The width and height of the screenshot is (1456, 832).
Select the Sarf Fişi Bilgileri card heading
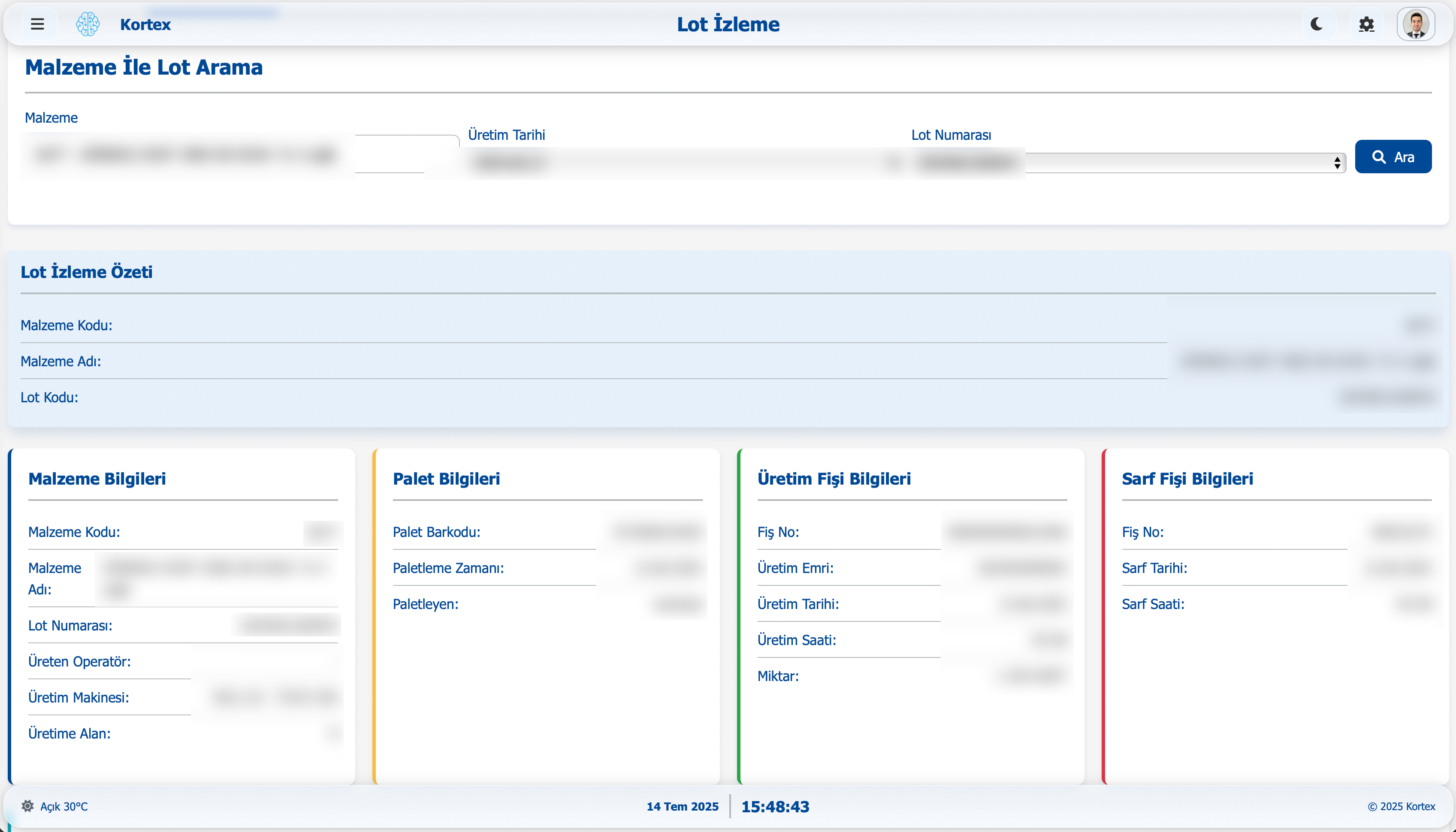click(x=1187, y=478)
